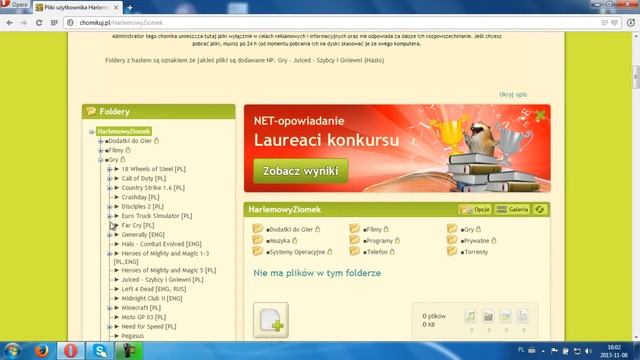
Task: Expand Call of Duty [PL] folder
Action: click(109, 178)
